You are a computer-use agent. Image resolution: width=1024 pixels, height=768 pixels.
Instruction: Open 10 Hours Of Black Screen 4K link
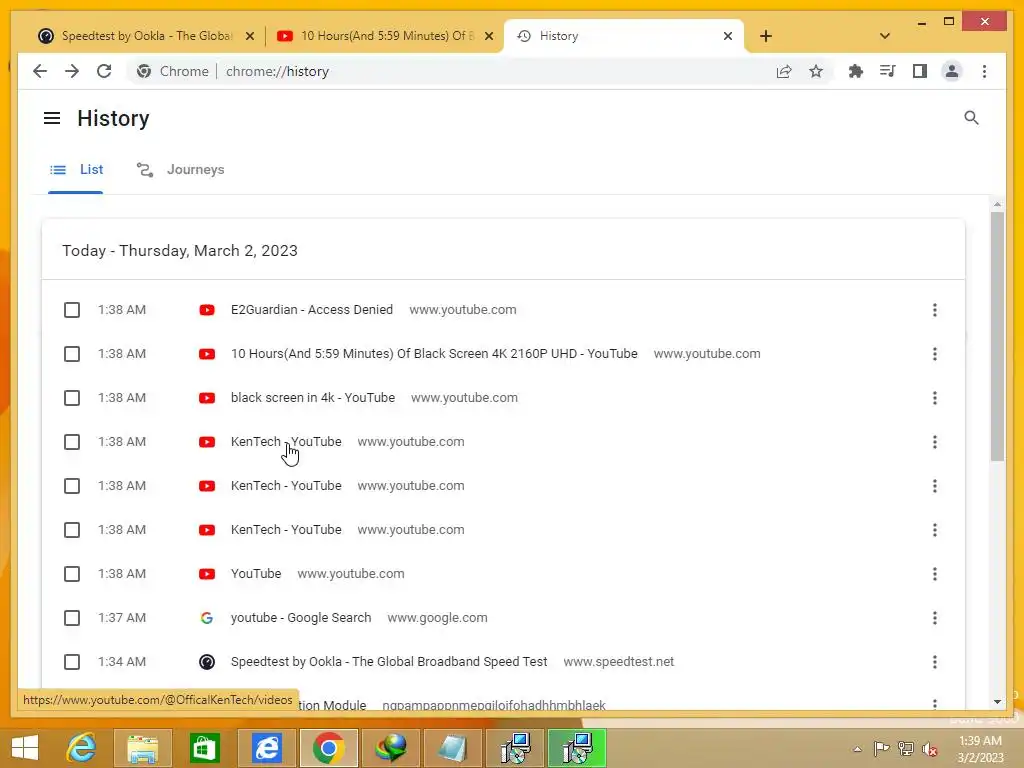[x=434, y=354]
